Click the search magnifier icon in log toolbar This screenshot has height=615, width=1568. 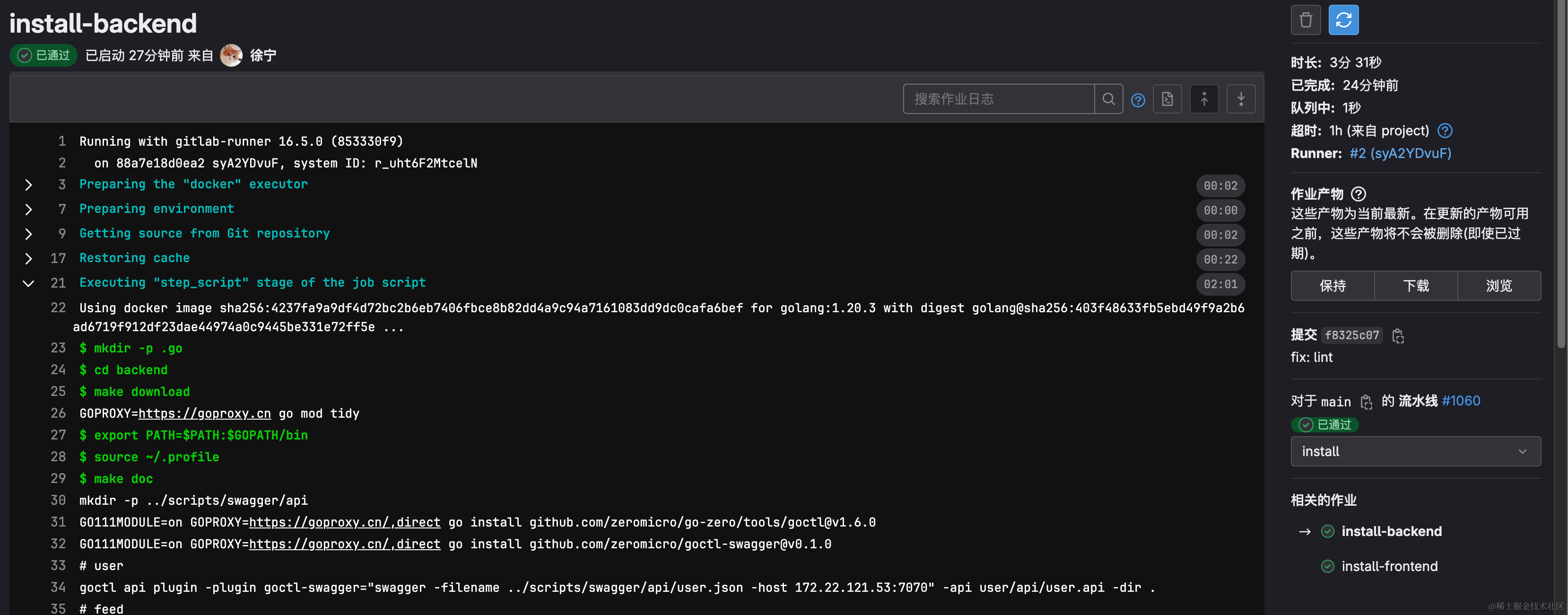pyautogui.click(x=1108, y=99)
